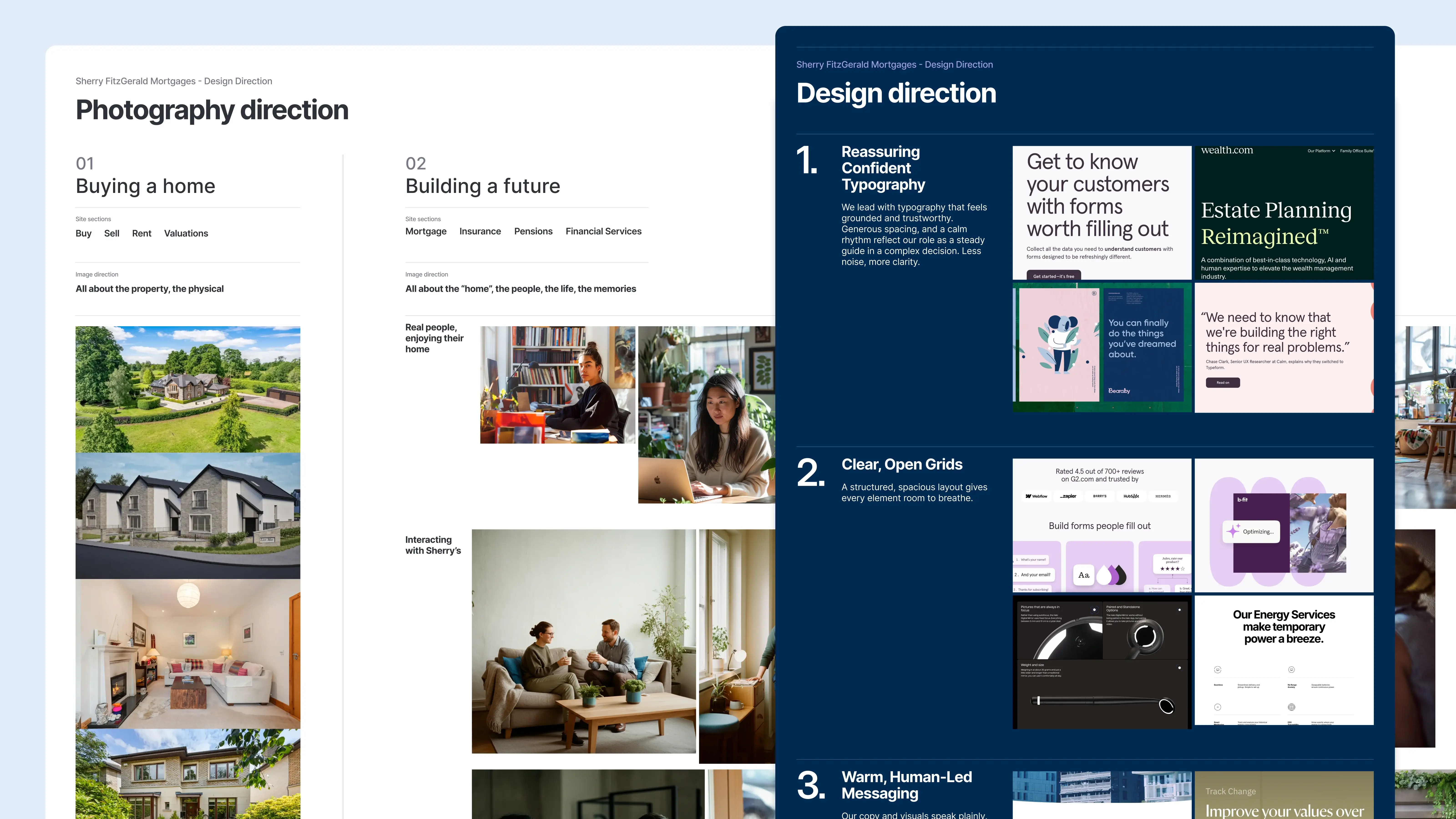Click the Reassuring Confident Typography heading

(x=883, y=168)
